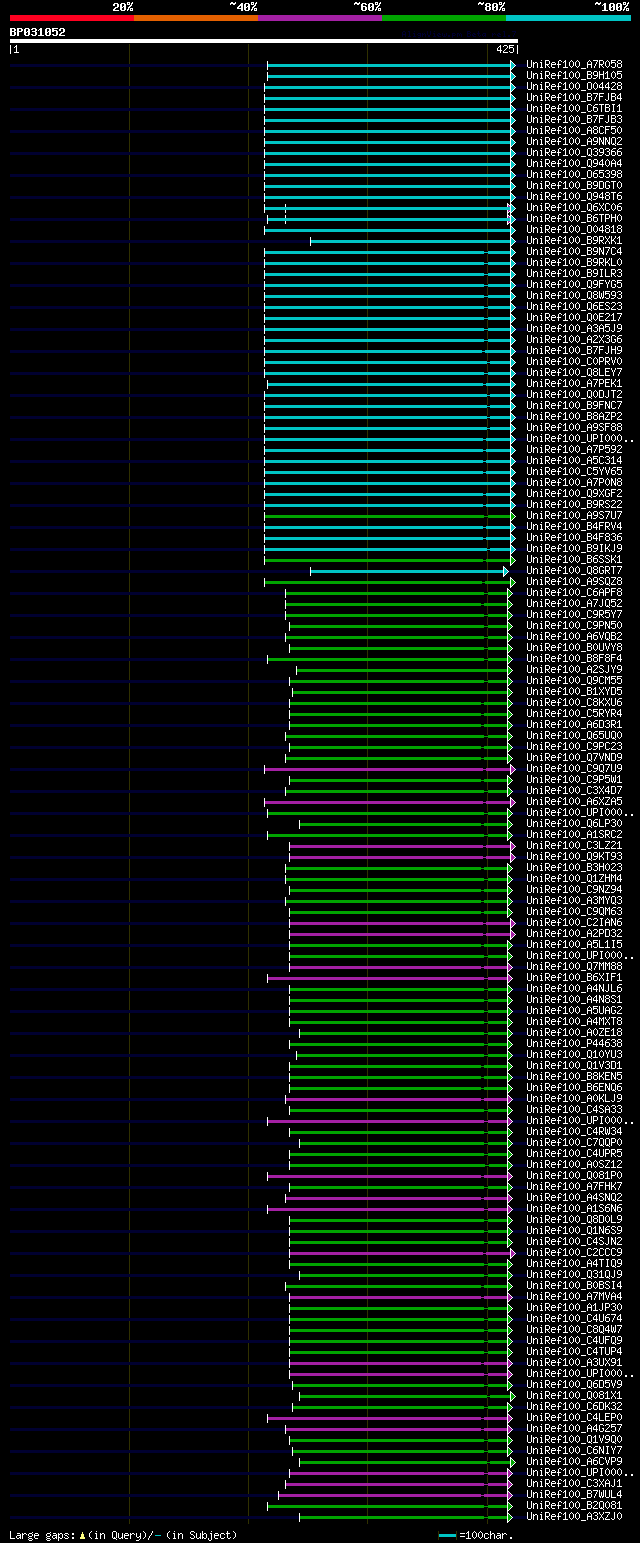Click the UniRef100_A2X3G6 label
This screenshot has width=640, height=1543.
coord(574,339)
